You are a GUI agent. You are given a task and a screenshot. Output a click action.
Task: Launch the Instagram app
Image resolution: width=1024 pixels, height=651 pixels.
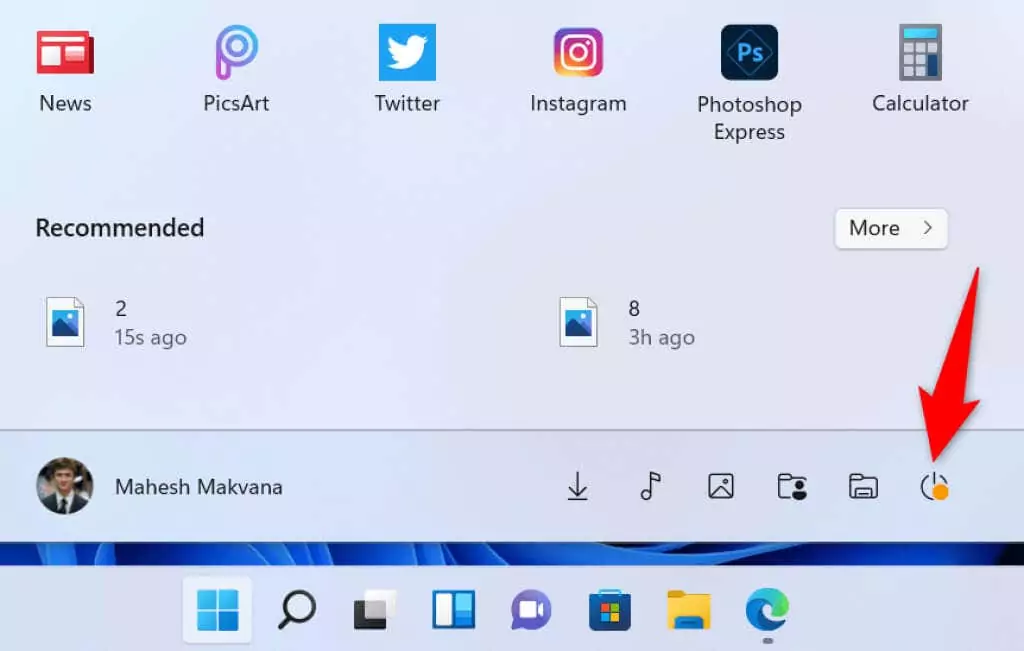coord(579,71)
